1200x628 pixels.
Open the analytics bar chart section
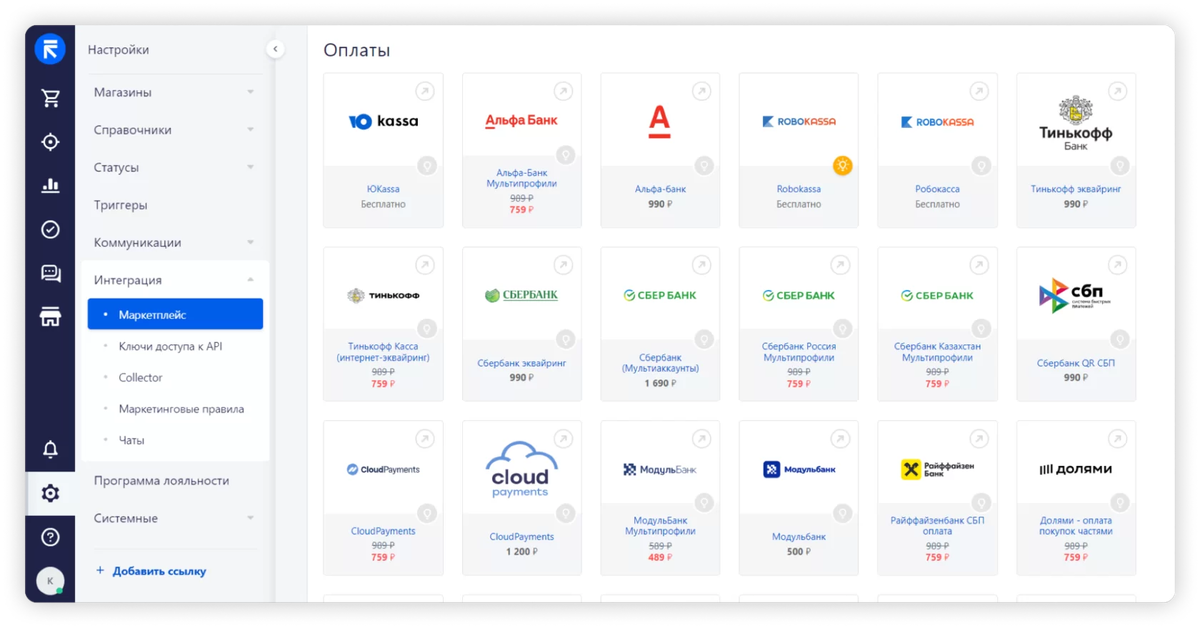[50, 186]
